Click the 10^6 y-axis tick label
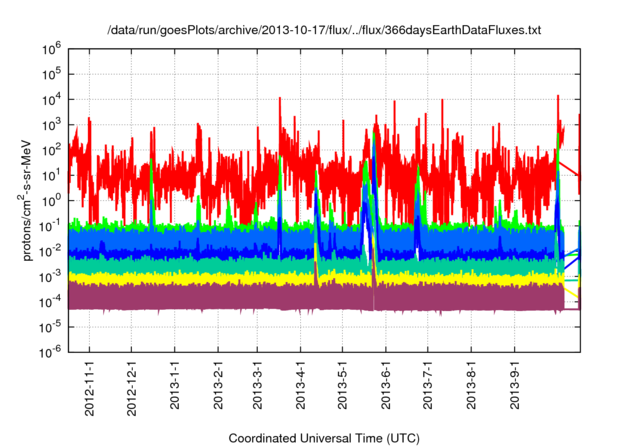640x448 pixels. pyautogui.click(x=51, y=49)
